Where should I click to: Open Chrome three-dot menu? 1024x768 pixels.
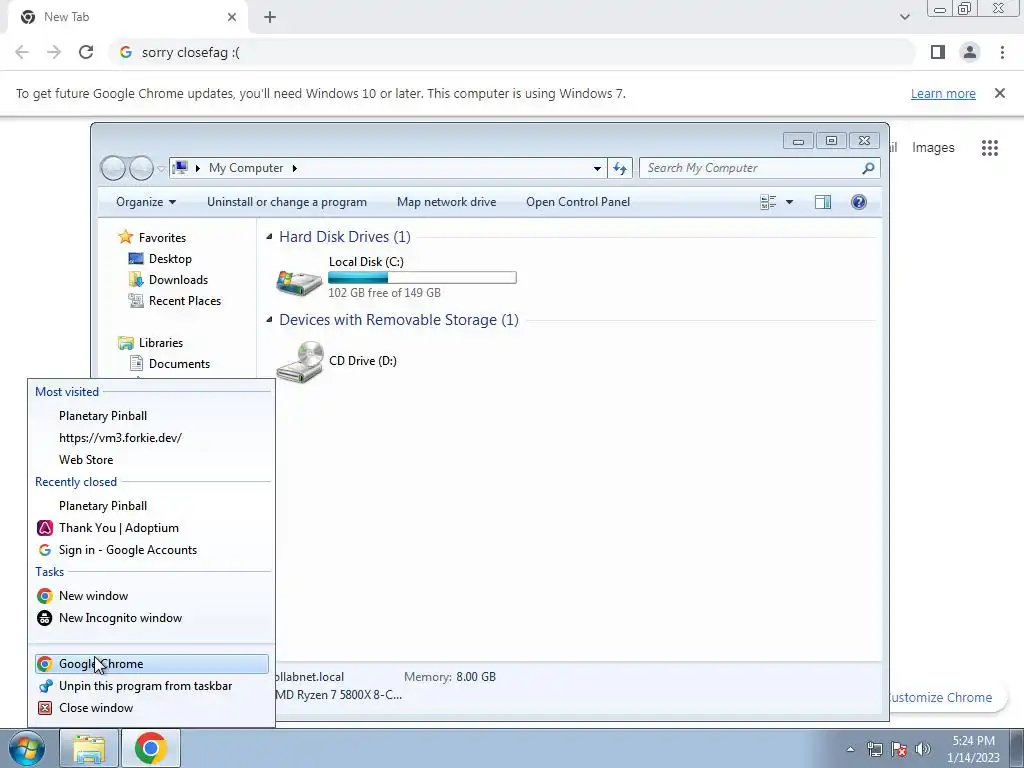1002,52
